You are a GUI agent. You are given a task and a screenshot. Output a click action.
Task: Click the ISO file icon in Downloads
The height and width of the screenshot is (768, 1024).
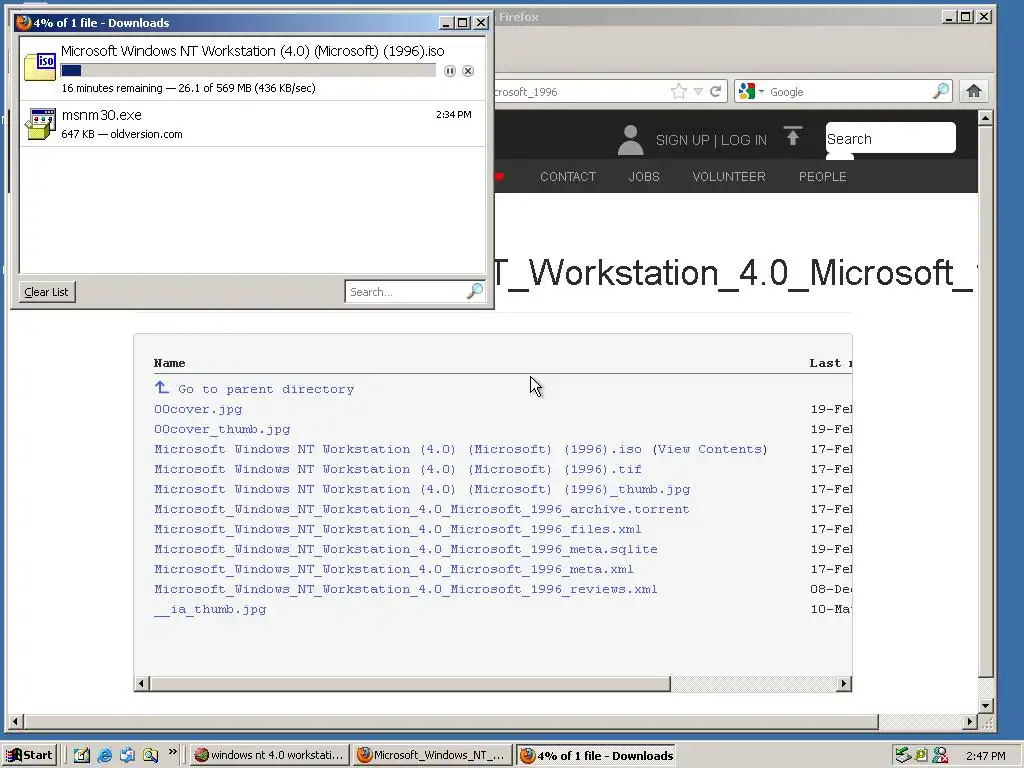click(40, 67)
